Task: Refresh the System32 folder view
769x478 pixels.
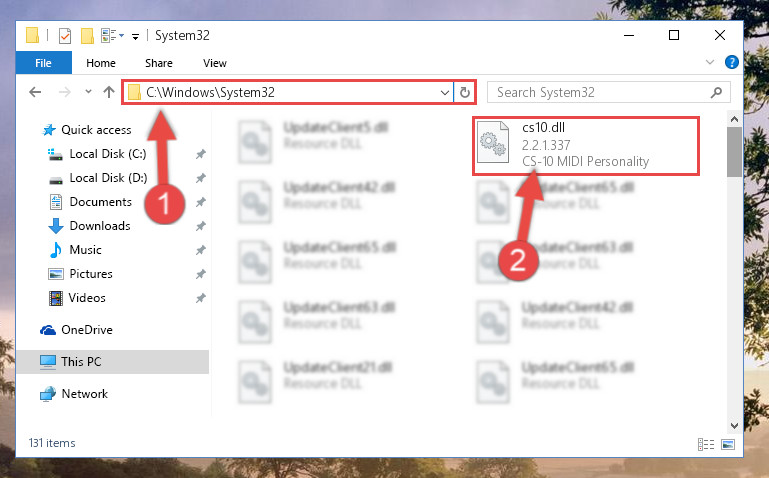Action: coord(464,92)
